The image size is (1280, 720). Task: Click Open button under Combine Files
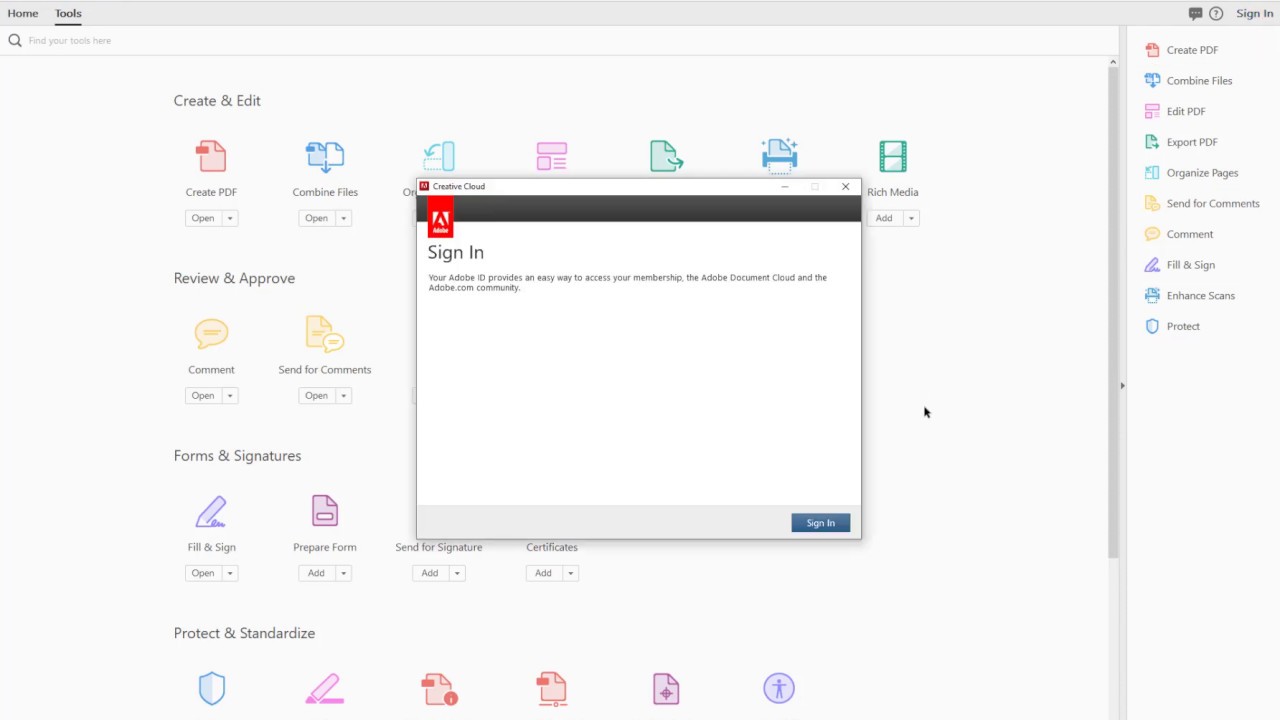(316, 218)
